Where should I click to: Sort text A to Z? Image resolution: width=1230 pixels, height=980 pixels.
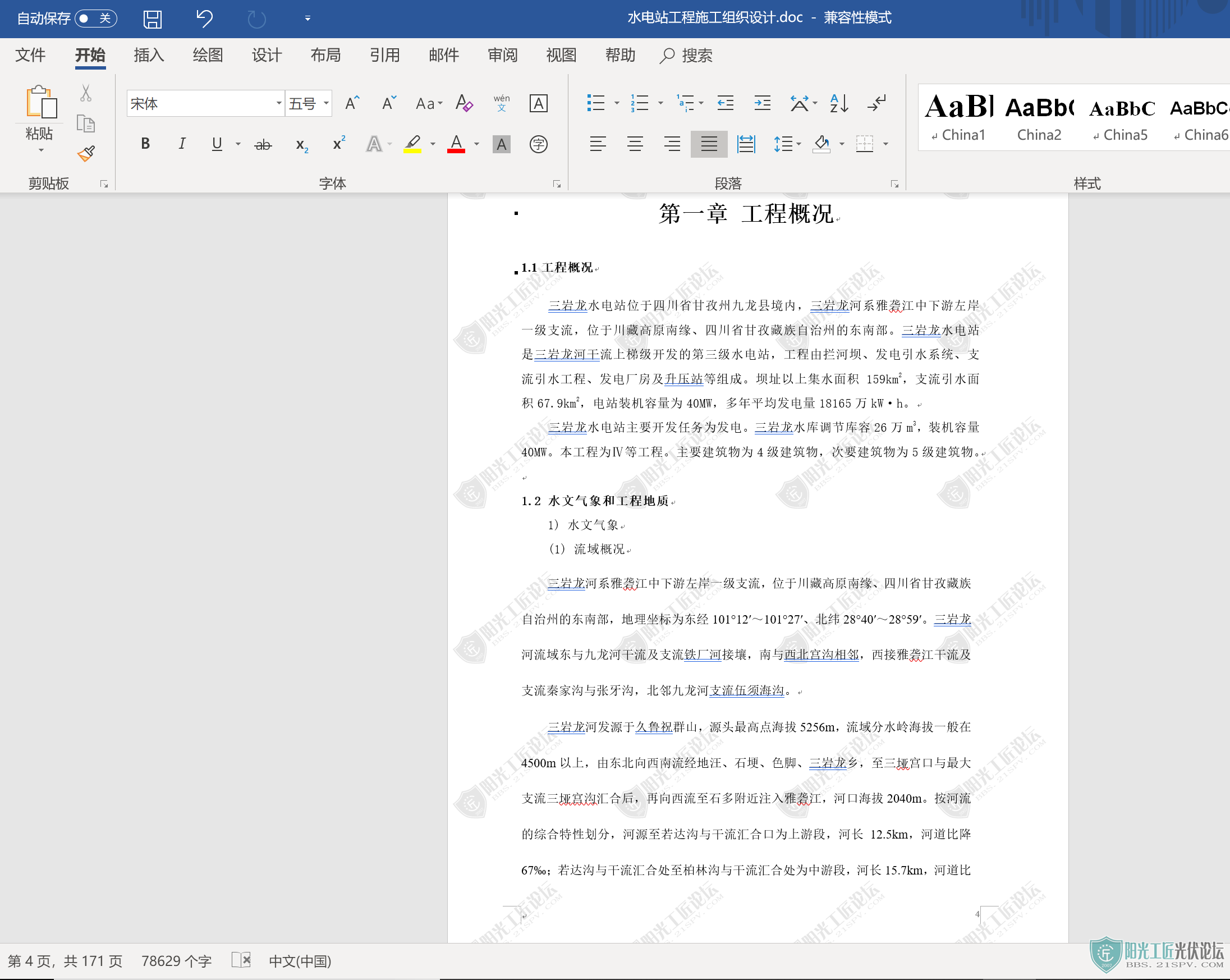(x=839, y=103)
